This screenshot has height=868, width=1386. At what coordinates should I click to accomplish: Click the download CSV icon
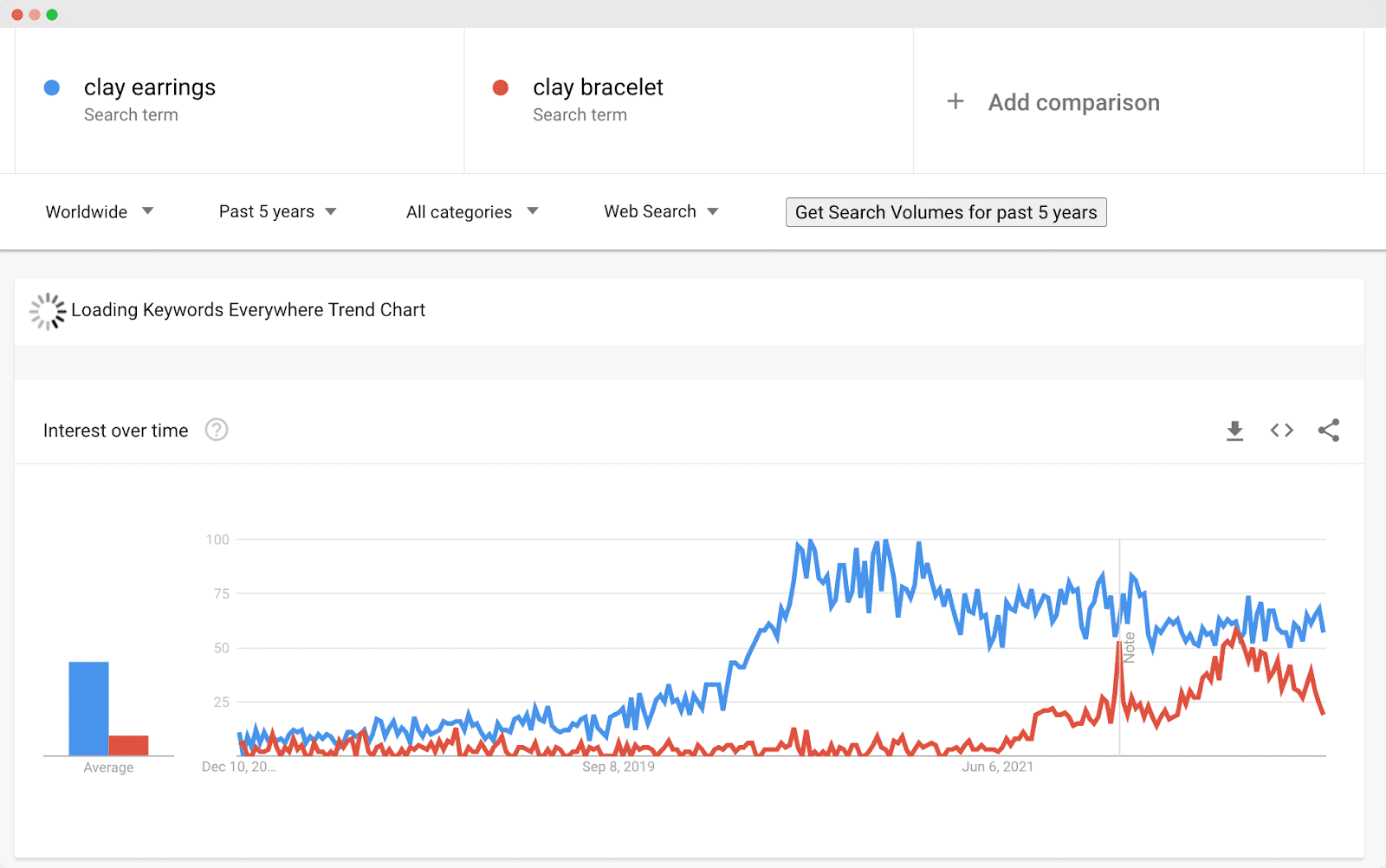(x=1234, y=430)
